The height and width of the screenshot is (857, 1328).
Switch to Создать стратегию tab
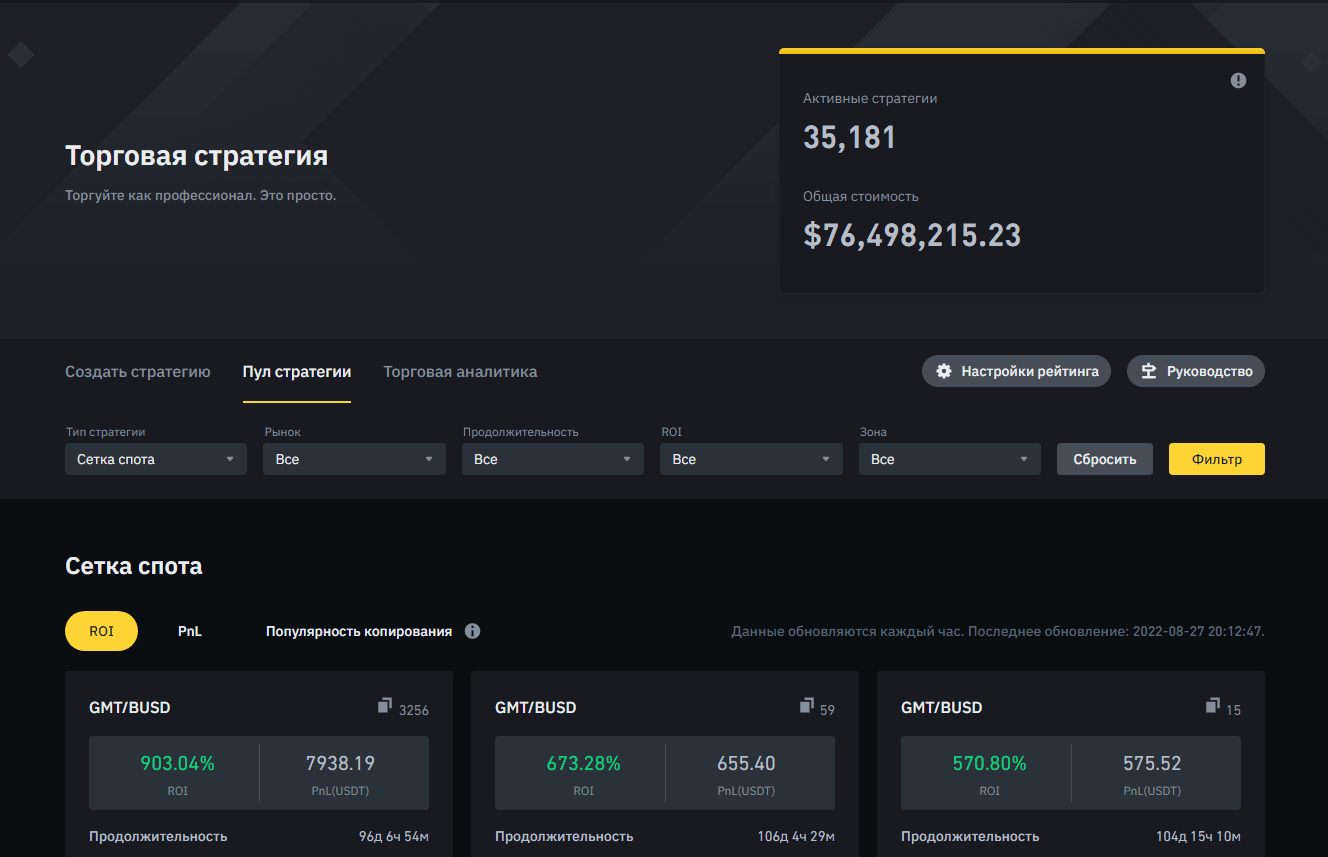(x=138, y=371)
